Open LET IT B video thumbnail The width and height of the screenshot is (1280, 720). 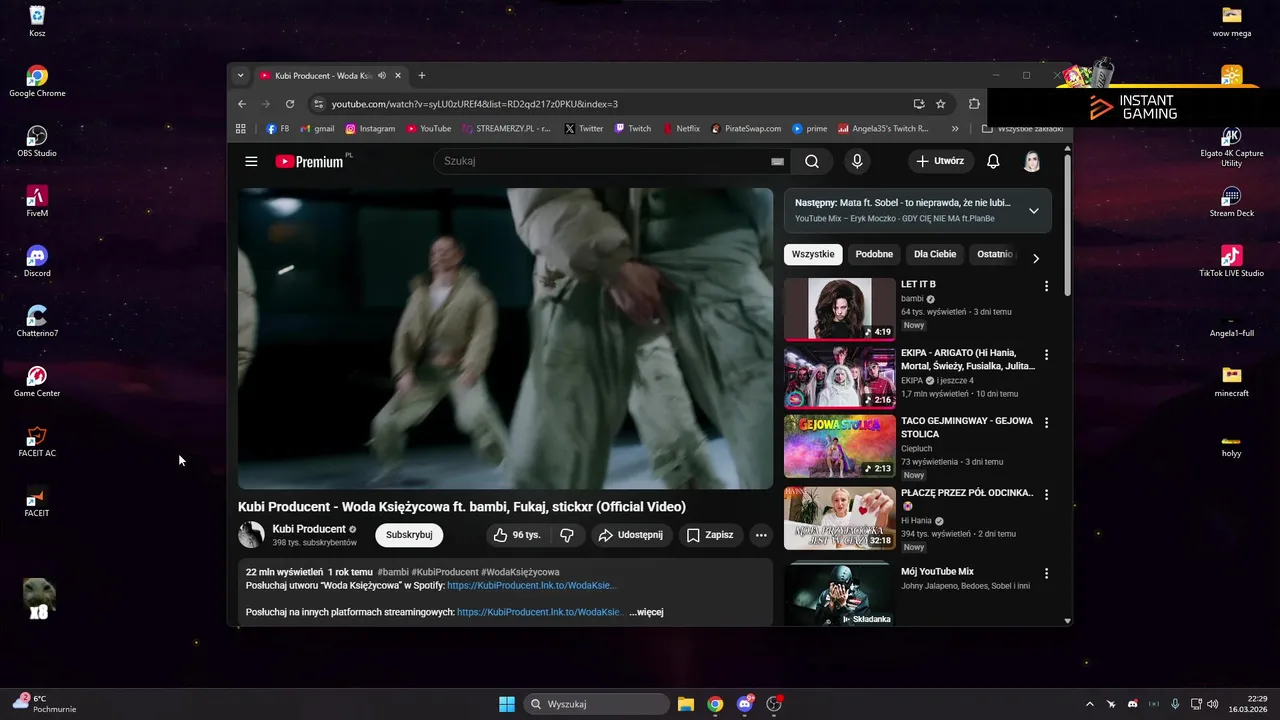(840, 309)
